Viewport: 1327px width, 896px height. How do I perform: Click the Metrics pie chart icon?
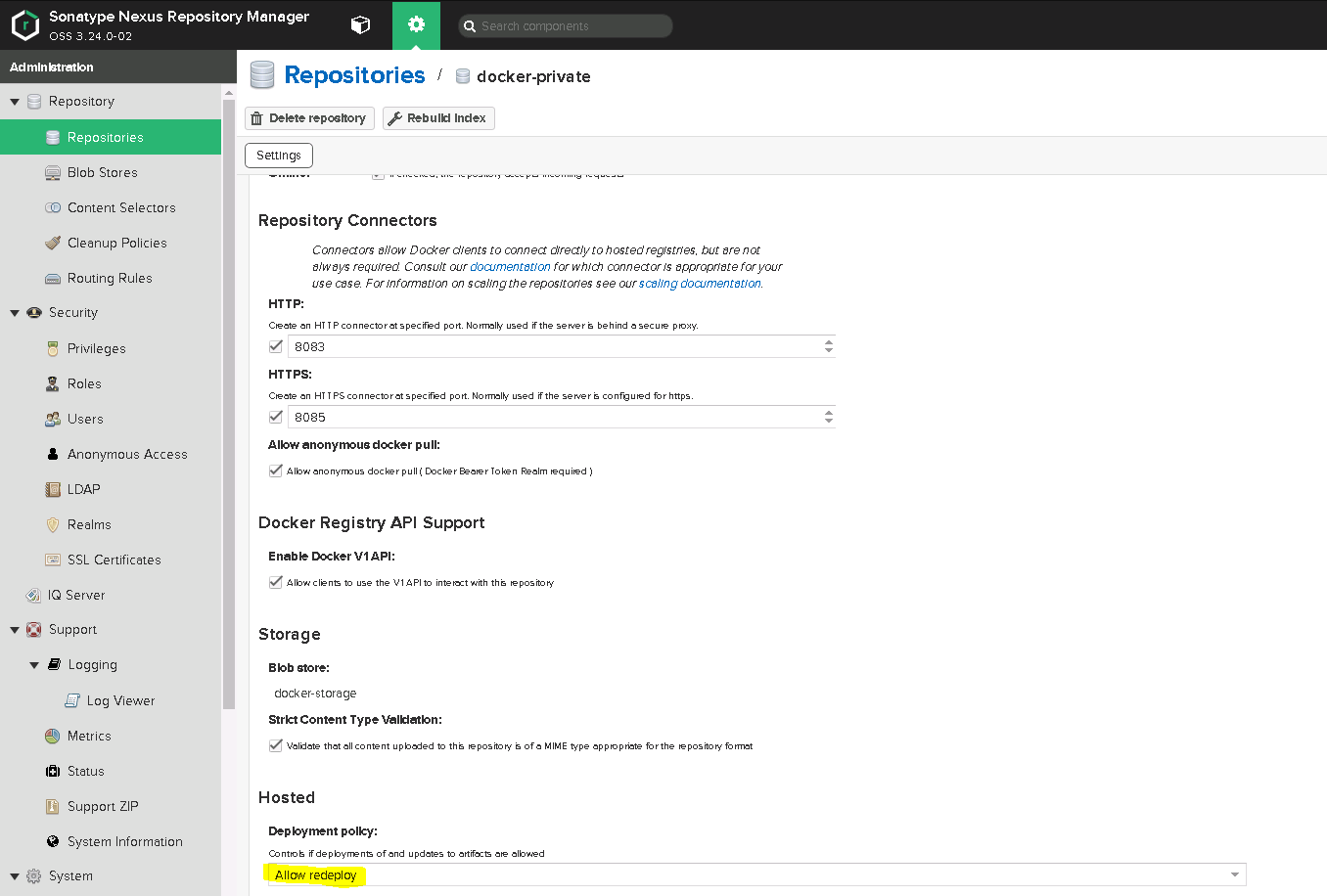(53, 736)
